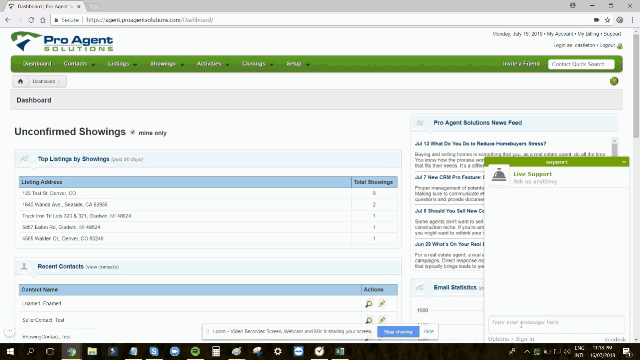Screen dimensions: 640x360
Task: Reload the page in browser
Action: point(31,20)
